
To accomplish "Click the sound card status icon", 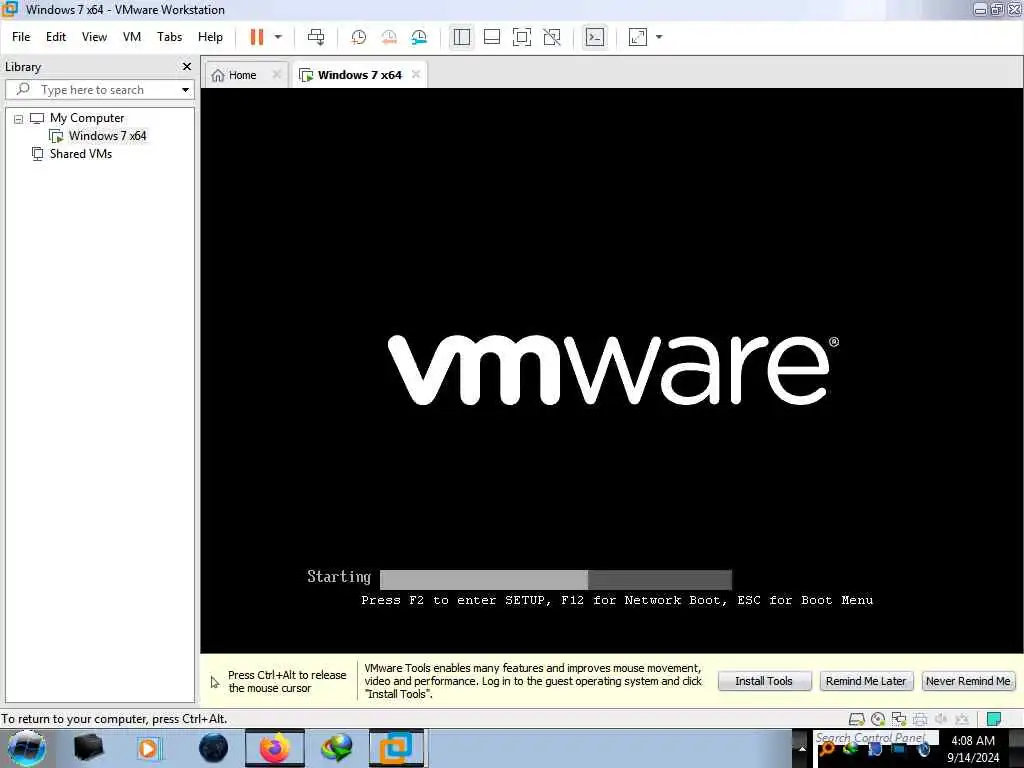I will click(941, 719).
